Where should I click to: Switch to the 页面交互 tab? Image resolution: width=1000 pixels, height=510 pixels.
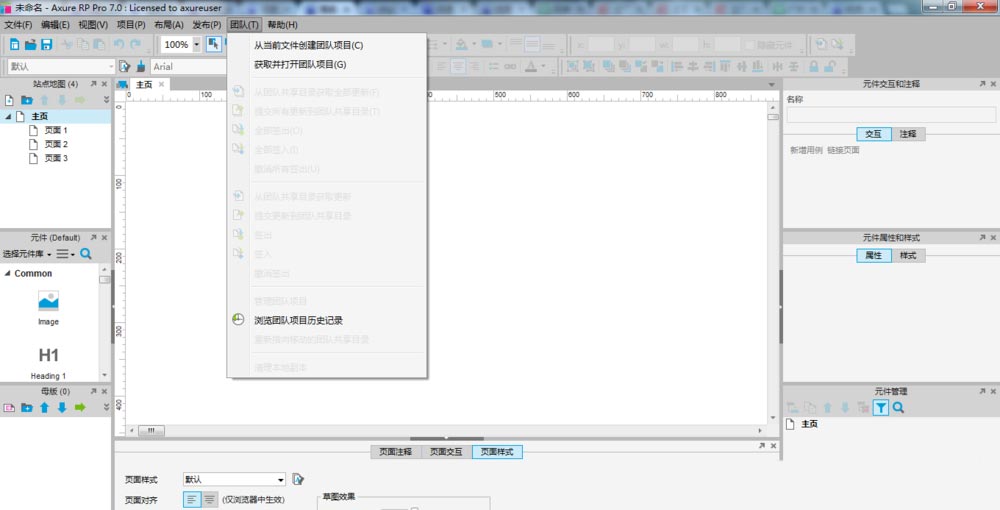446,451
